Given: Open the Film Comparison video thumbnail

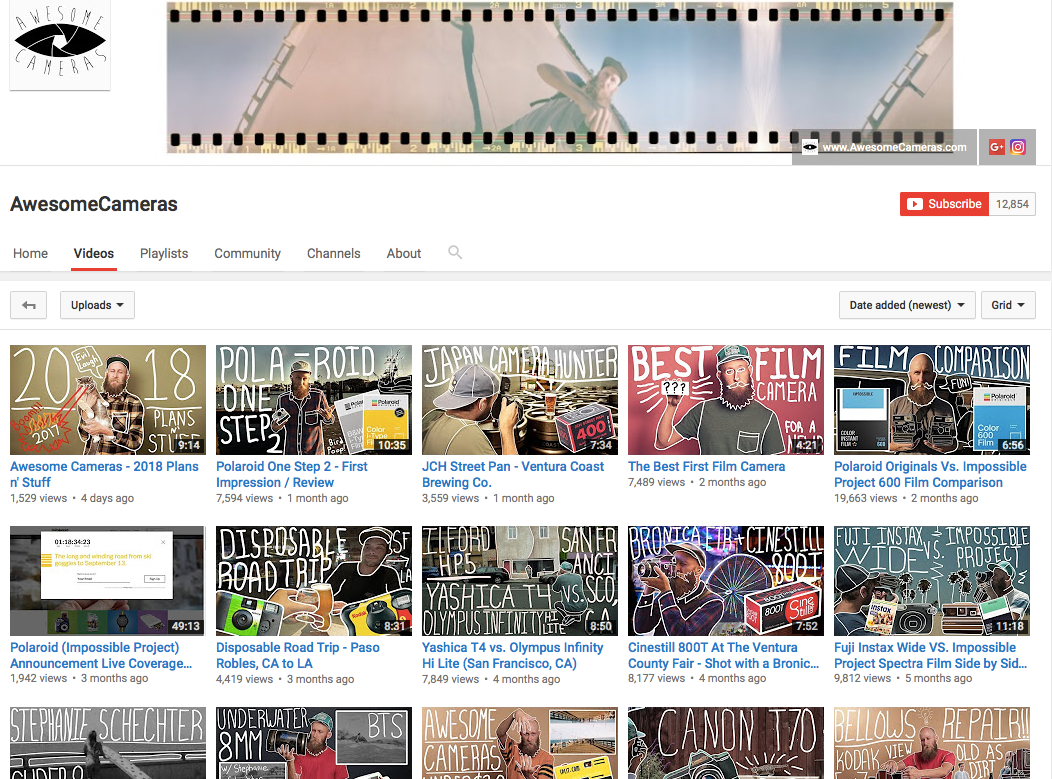Looking at the screenshot, I should 932,400.
